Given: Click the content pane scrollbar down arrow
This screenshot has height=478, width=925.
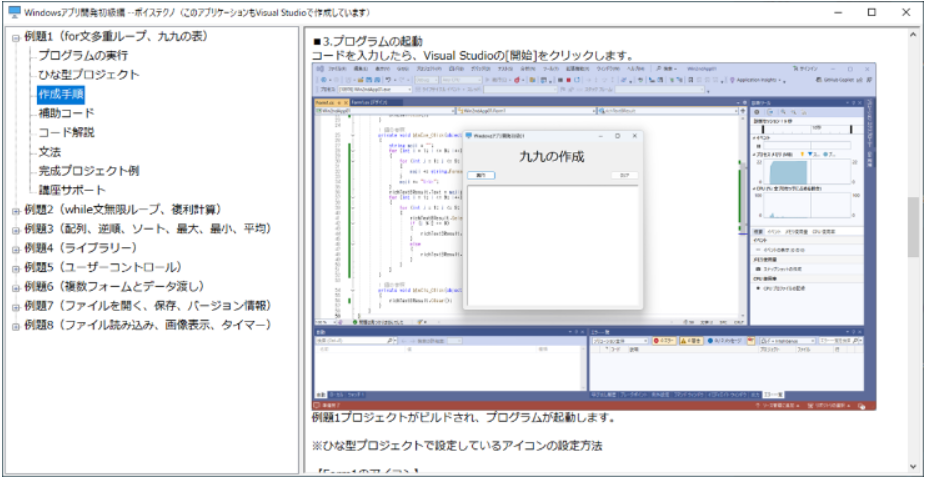Looking at the screenshot, I should coord(913,466).
